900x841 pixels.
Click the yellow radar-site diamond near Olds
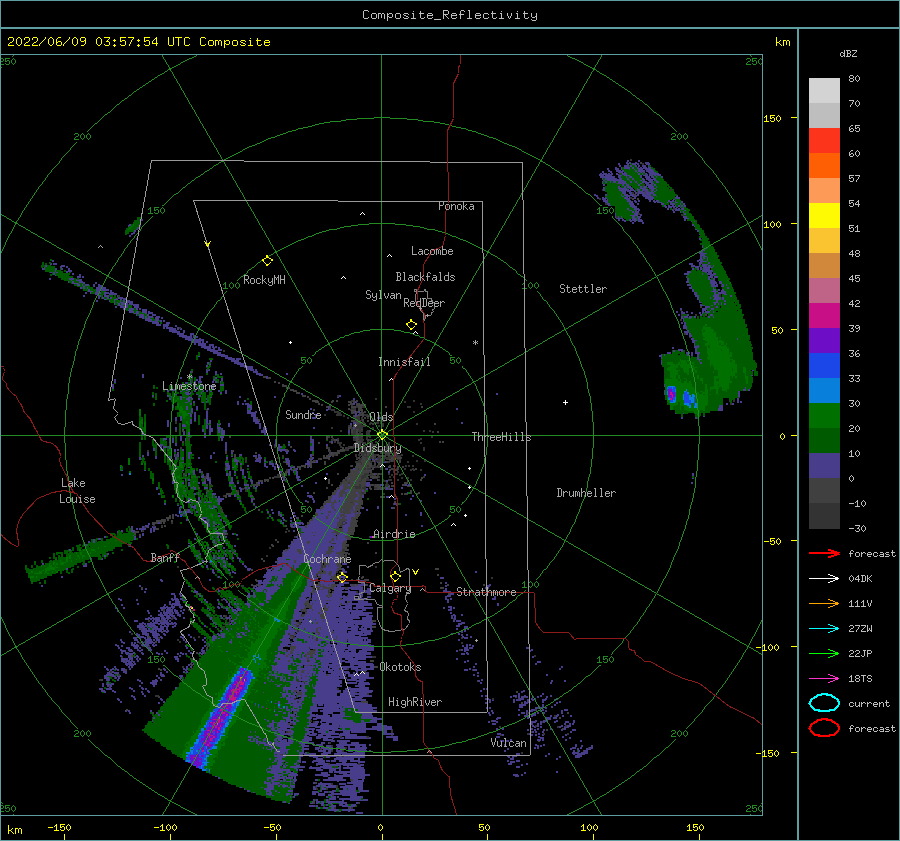[382, 435]
